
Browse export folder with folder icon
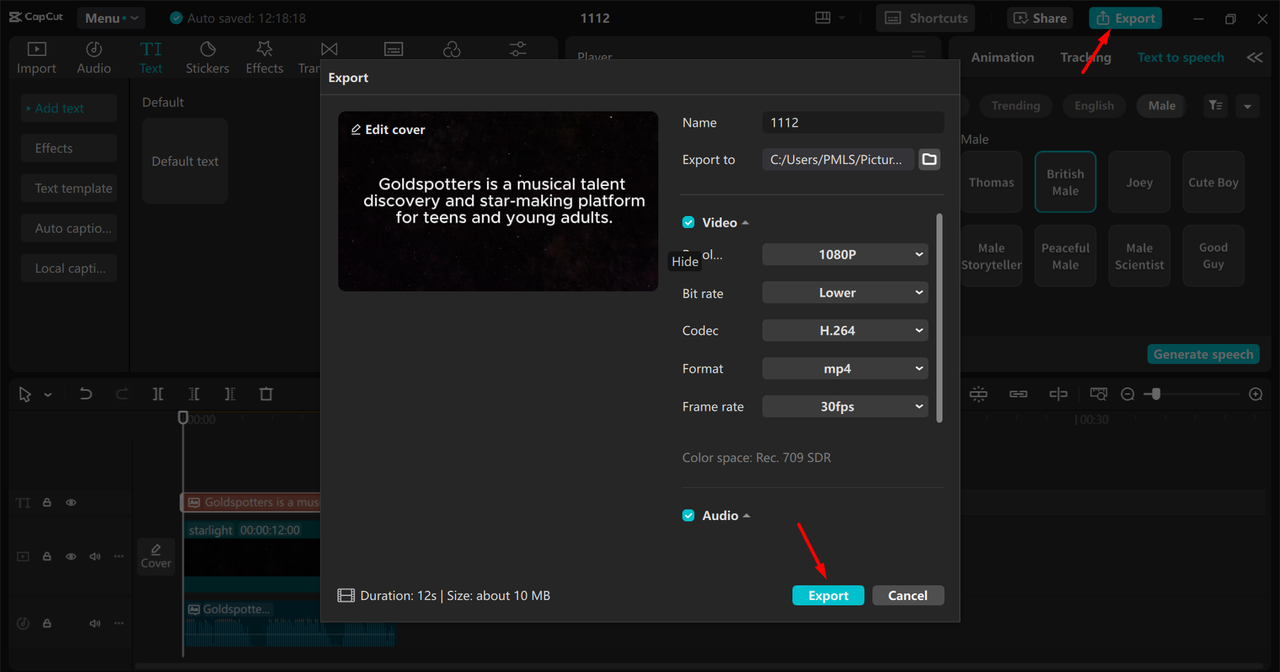click(x=929, y=159)
